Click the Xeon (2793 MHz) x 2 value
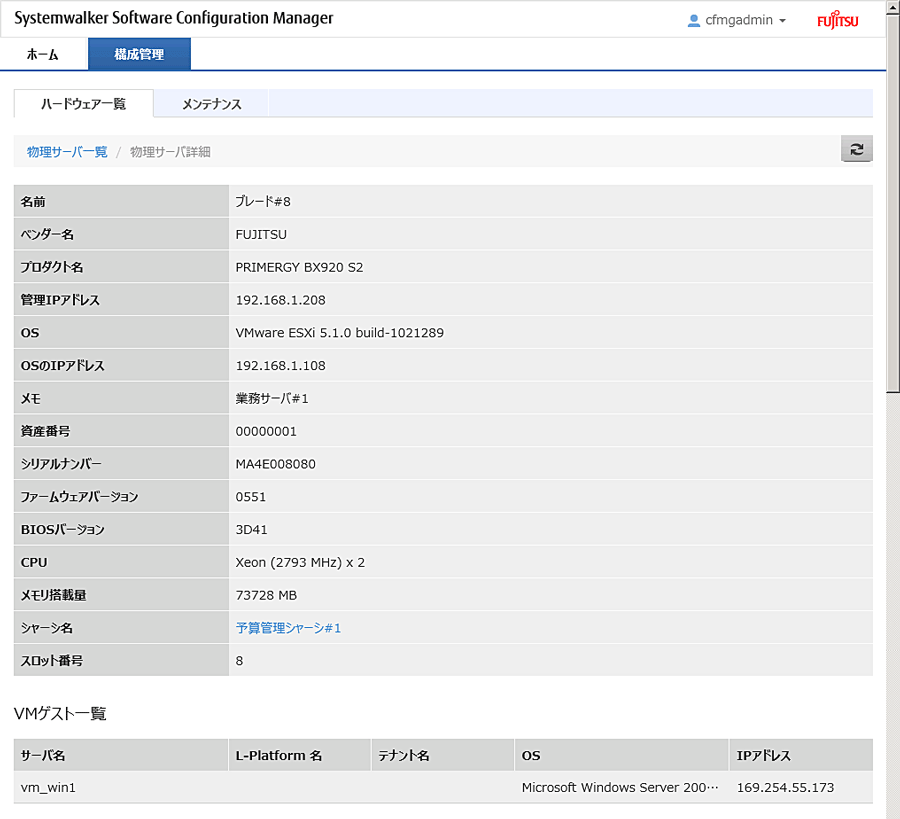The height and width of the screenshot is (819, 900). coord(300,562)
